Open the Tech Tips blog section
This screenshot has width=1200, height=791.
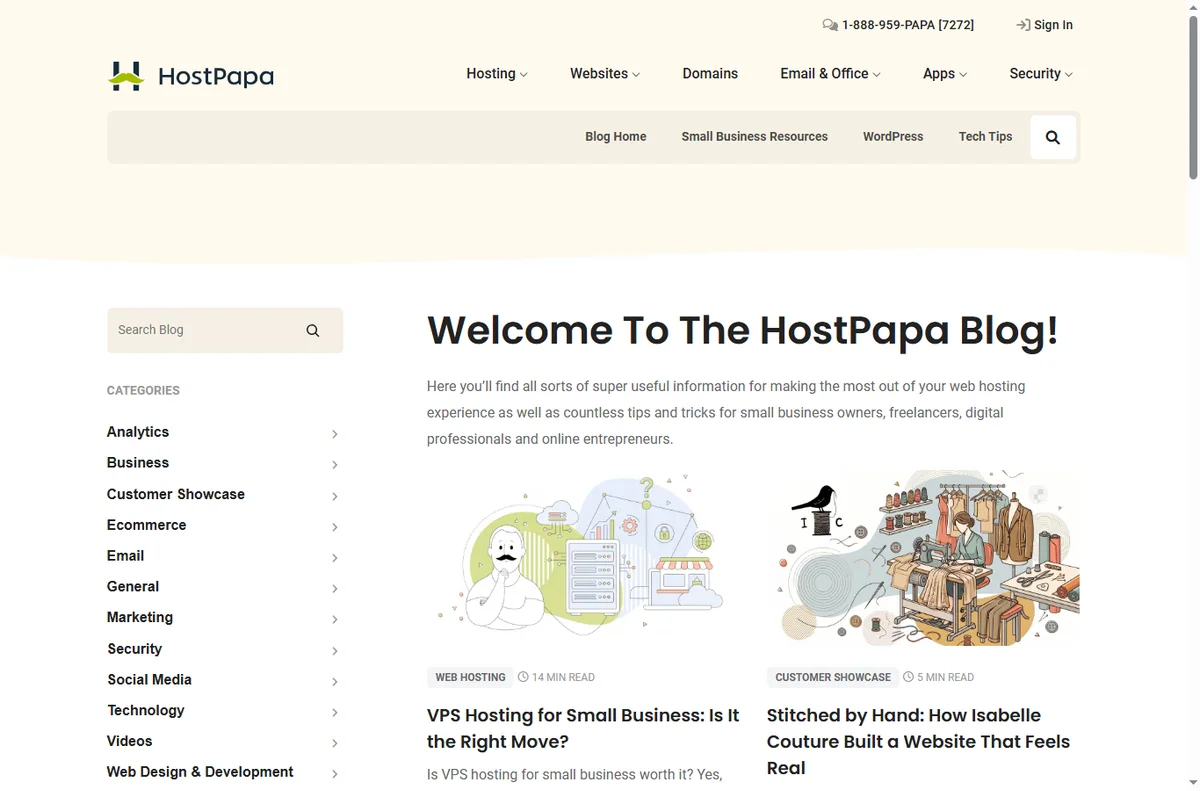pyautogui.click(x=985, y=137)
